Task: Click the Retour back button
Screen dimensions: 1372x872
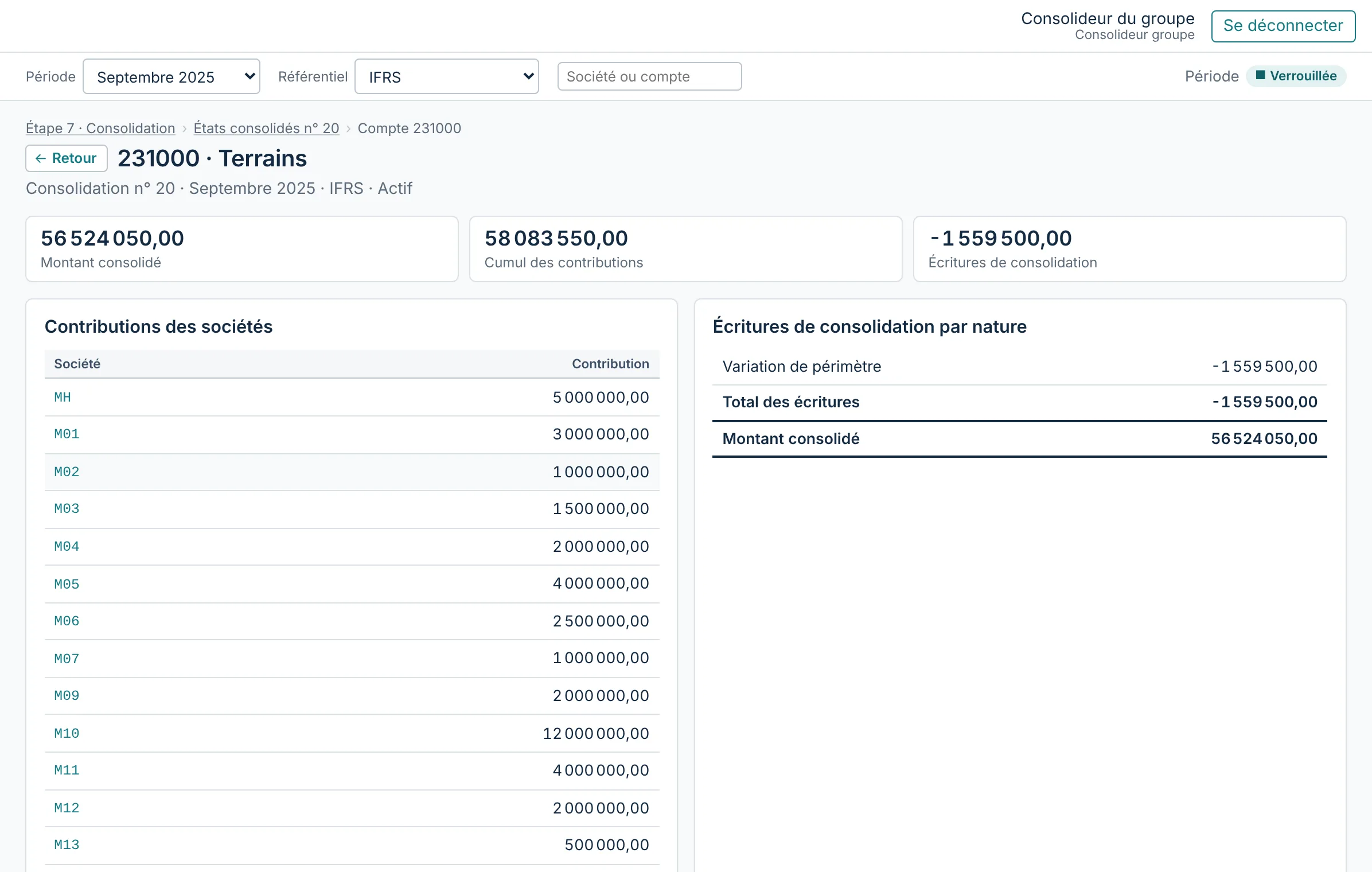Action: tap(67, 158)
